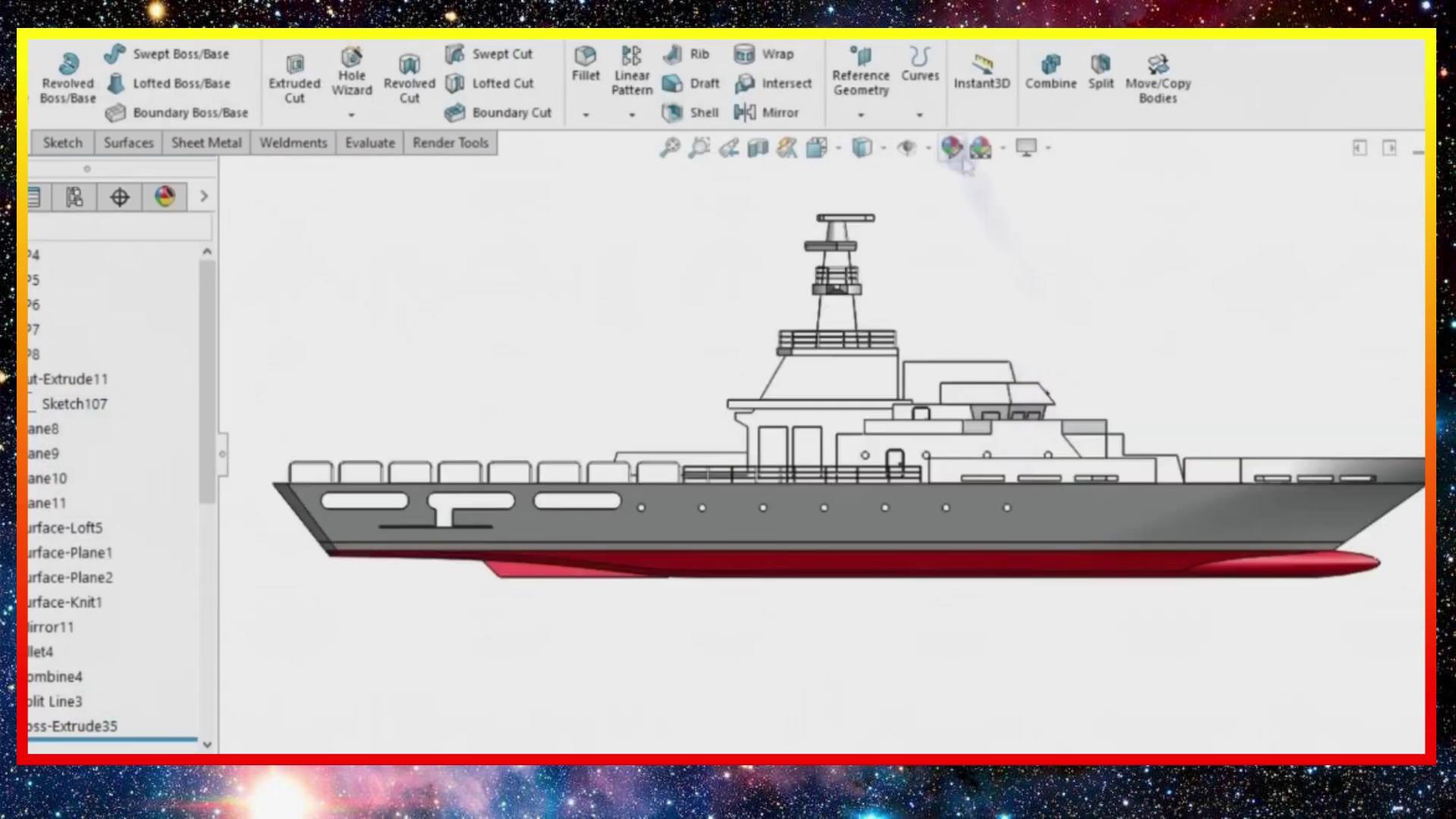The height and width of the screenshot is (819, 1456).
Task: Select the Extruded Cut tool
Action: (x=294, y=77)
